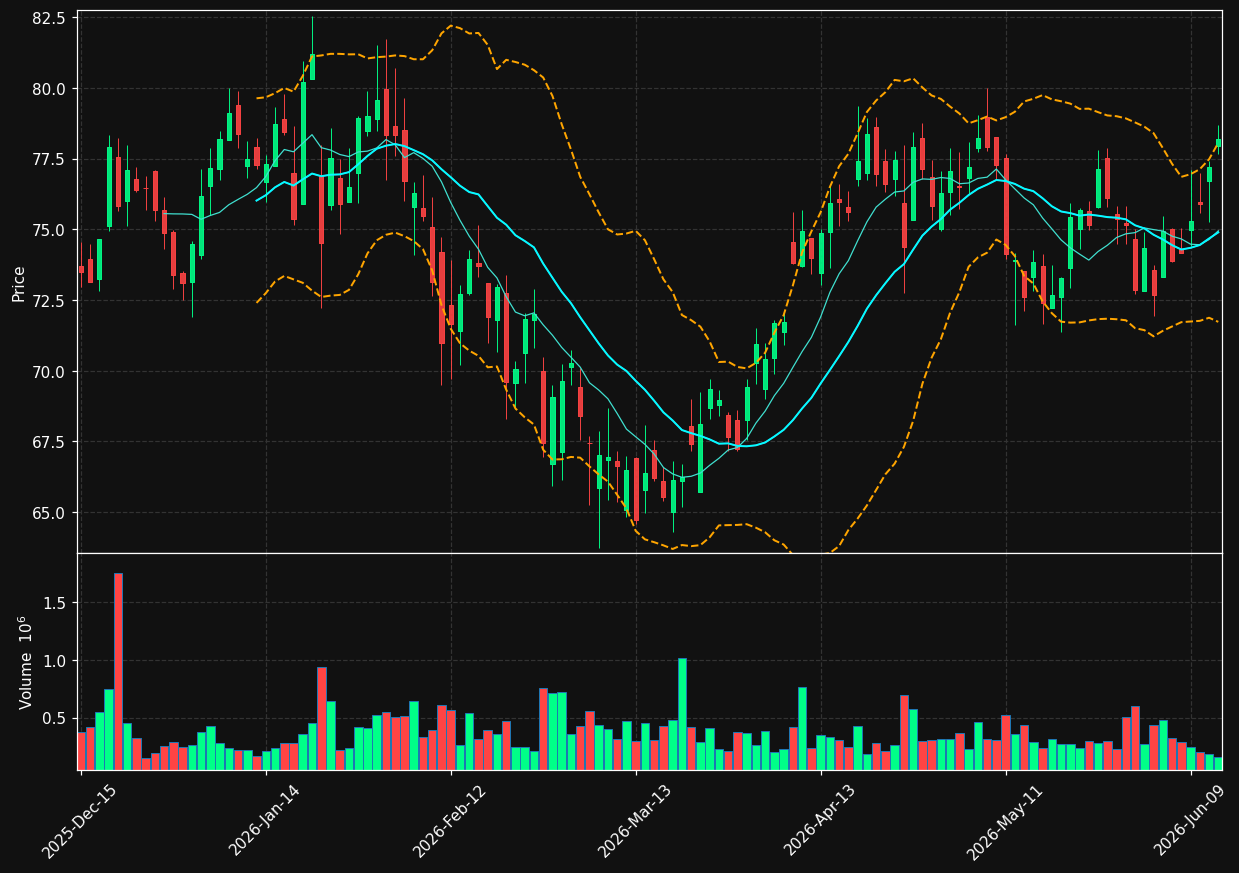This screenshot has height=873, width=1239.
Task: Click the 70.0 price axis value
Action: click(50, 372)
